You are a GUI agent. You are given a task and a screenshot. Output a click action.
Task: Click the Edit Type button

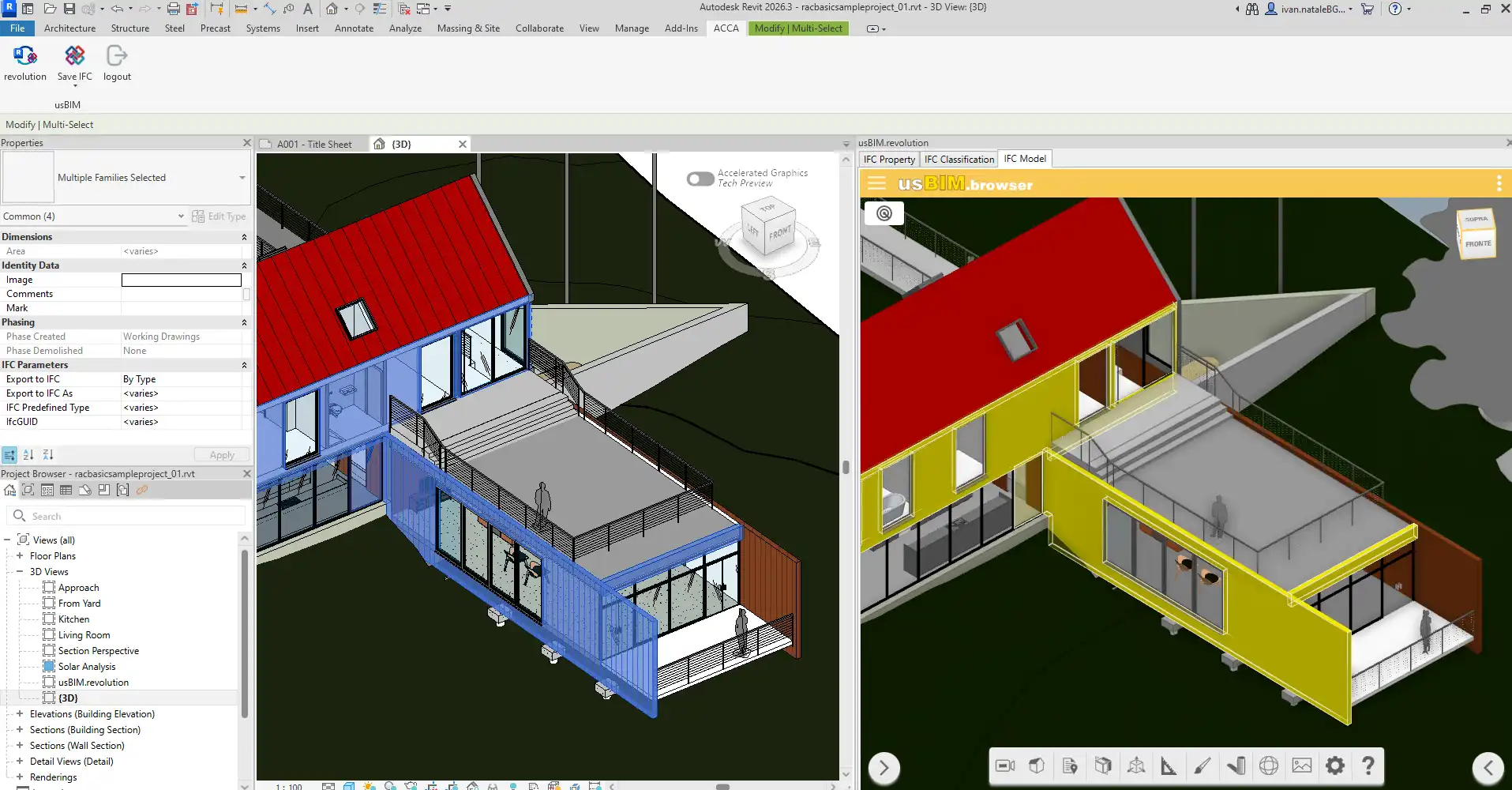[x=219, y=216]
